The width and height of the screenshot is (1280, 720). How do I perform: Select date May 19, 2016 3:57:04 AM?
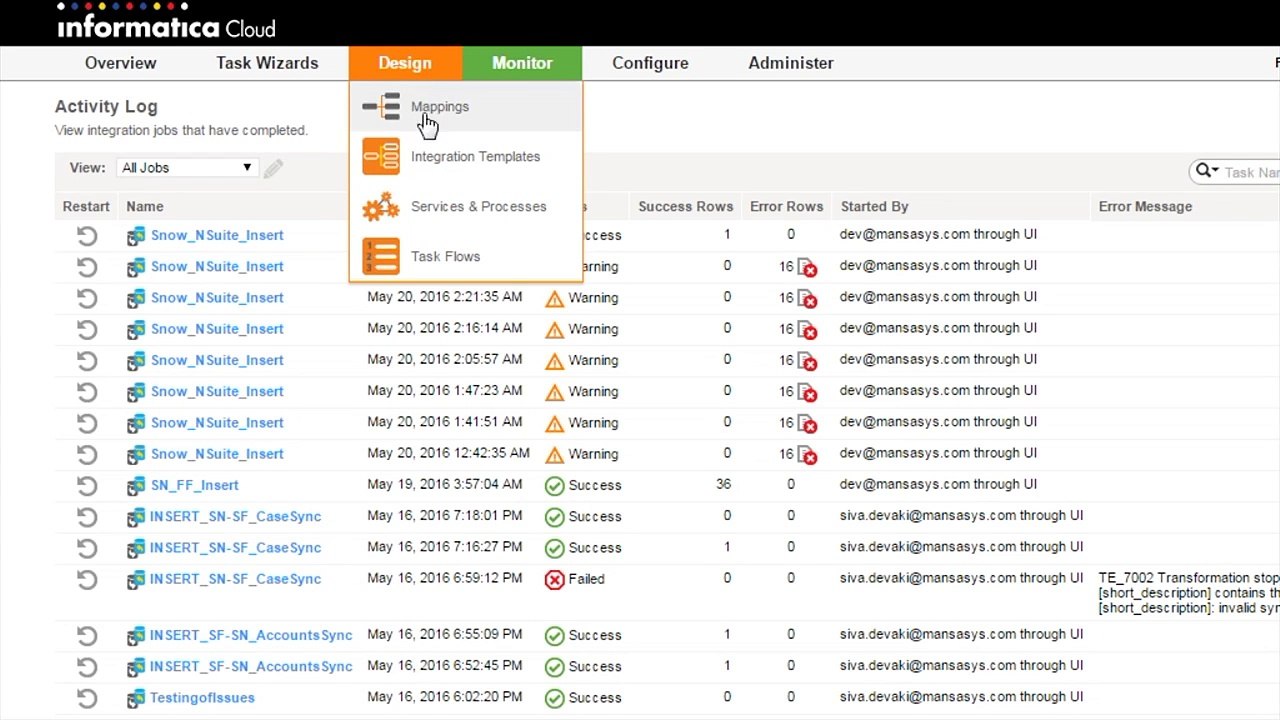(445, 484)
